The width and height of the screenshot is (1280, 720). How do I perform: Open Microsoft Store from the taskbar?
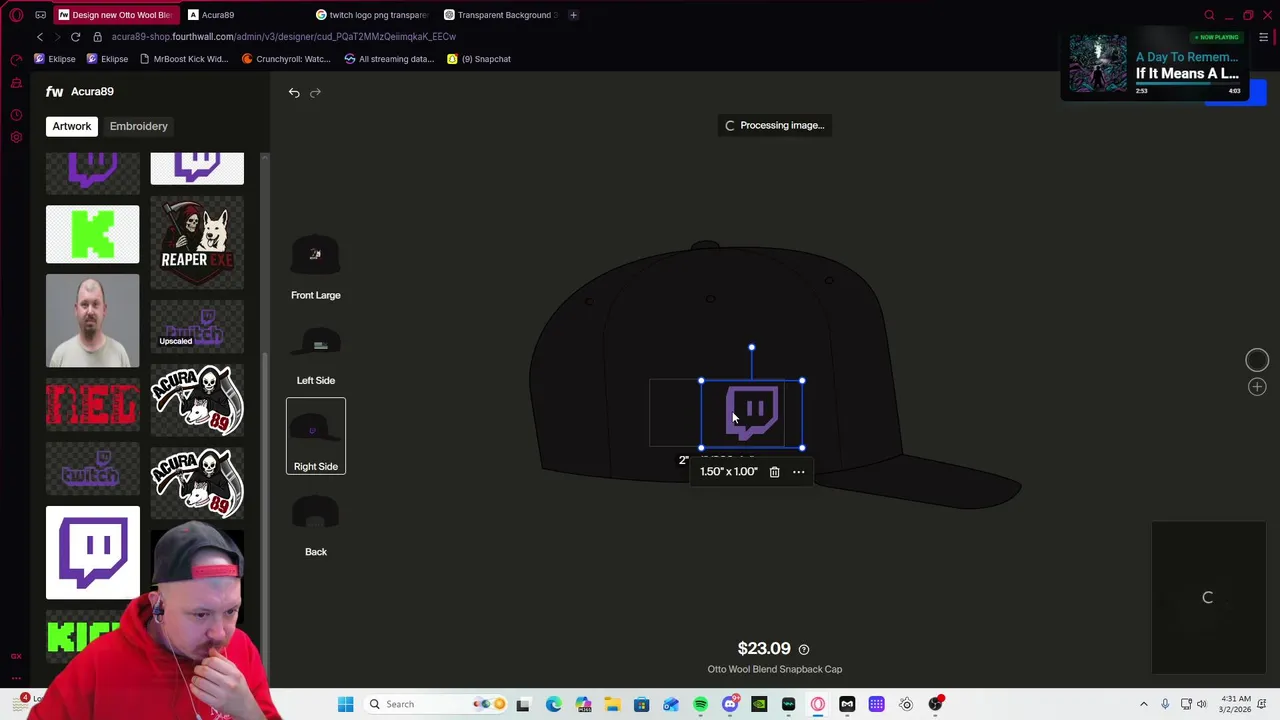tap(641, 704)
